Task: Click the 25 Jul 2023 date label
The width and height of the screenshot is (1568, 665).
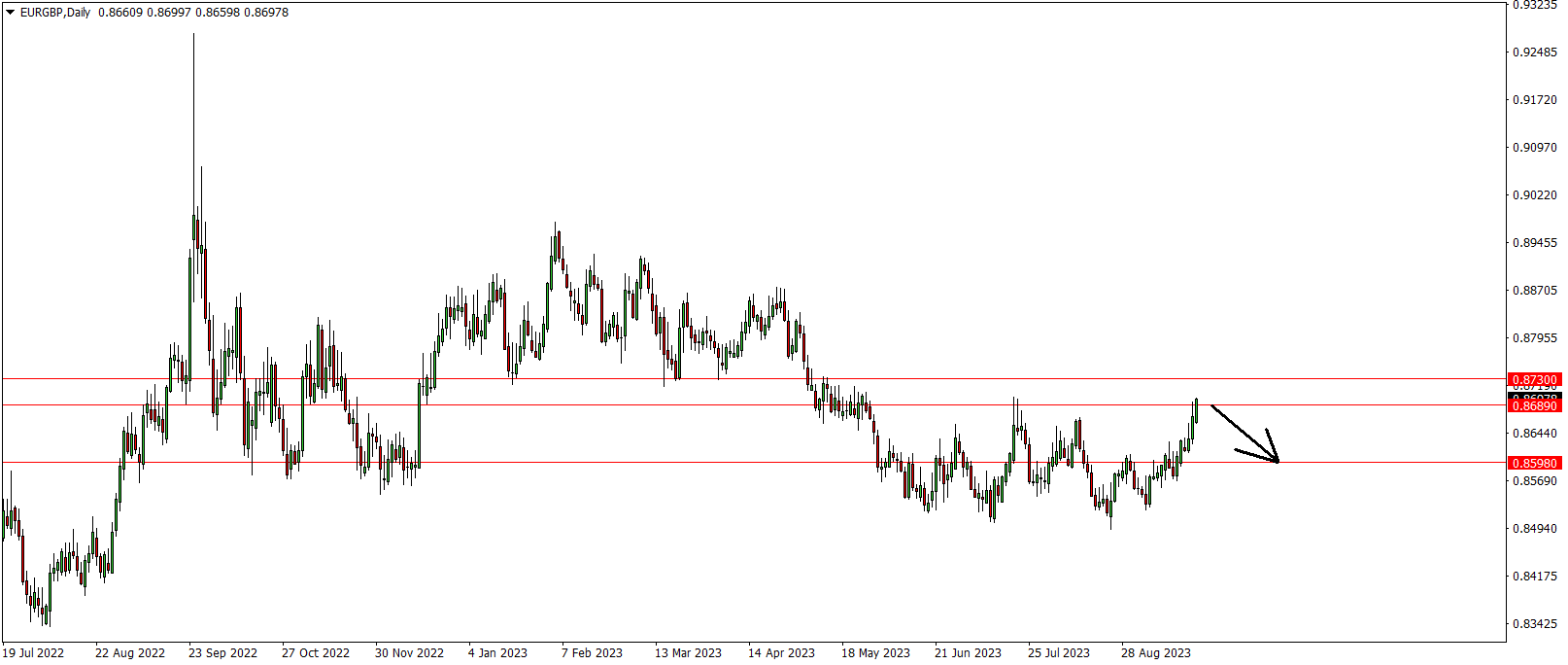Action: click(x=1059, y=652)
